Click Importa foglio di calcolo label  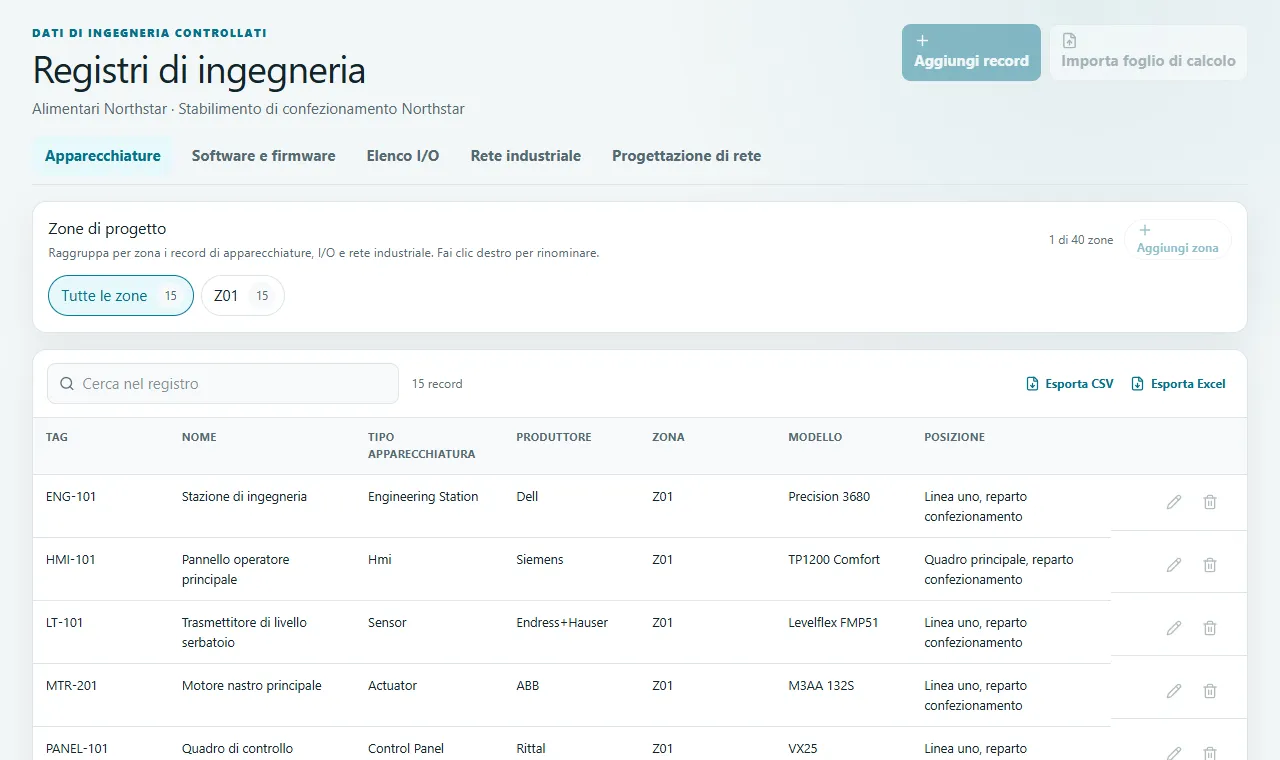(x=1149, y=61)
